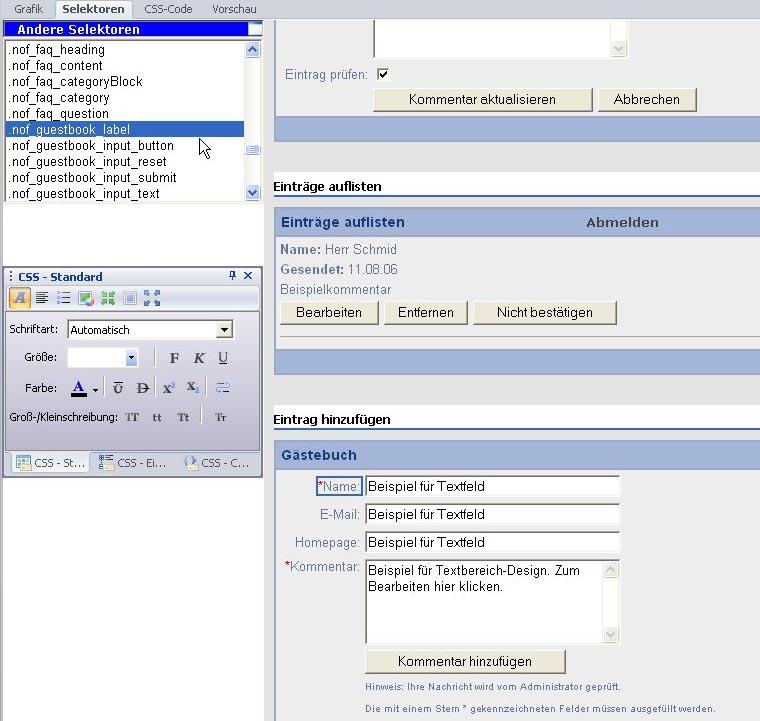Select the superscript x² icon
Screen dimensions: 760x721
tap(168, 388)
